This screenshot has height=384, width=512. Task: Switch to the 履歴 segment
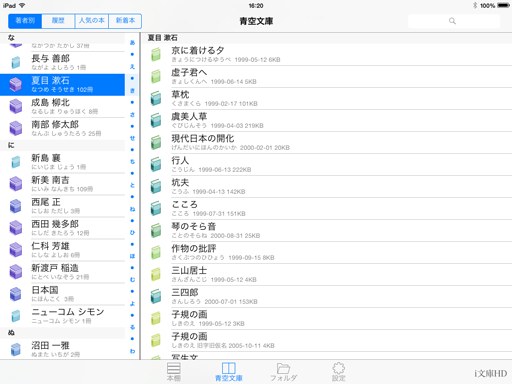[x=58, y=21]
